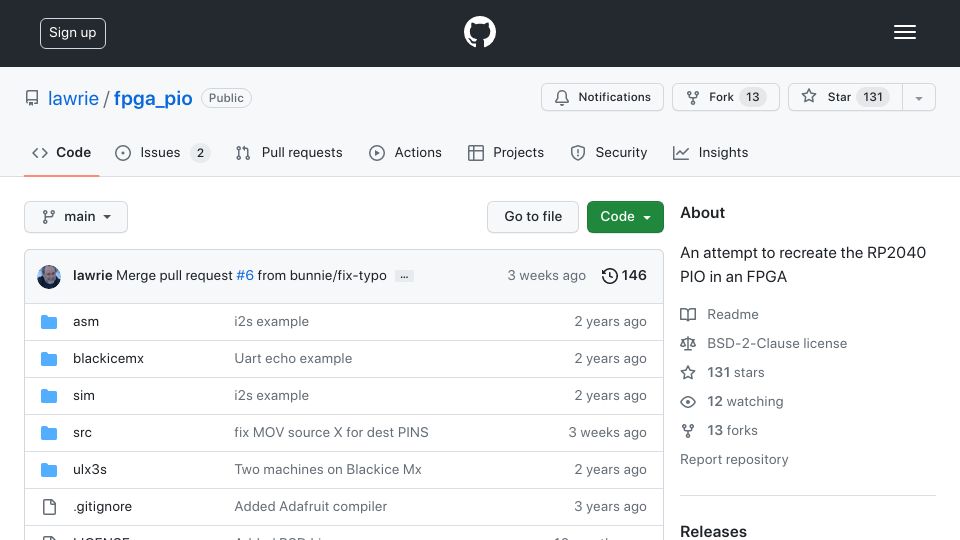Open 'Added Adafruit compiler' commit message

click(x=310, y=506)
